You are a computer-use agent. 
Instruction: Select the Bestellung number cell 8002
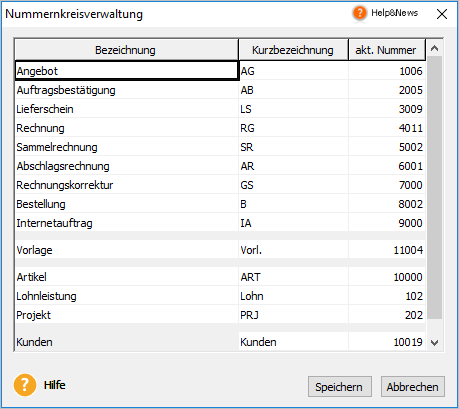387,204
